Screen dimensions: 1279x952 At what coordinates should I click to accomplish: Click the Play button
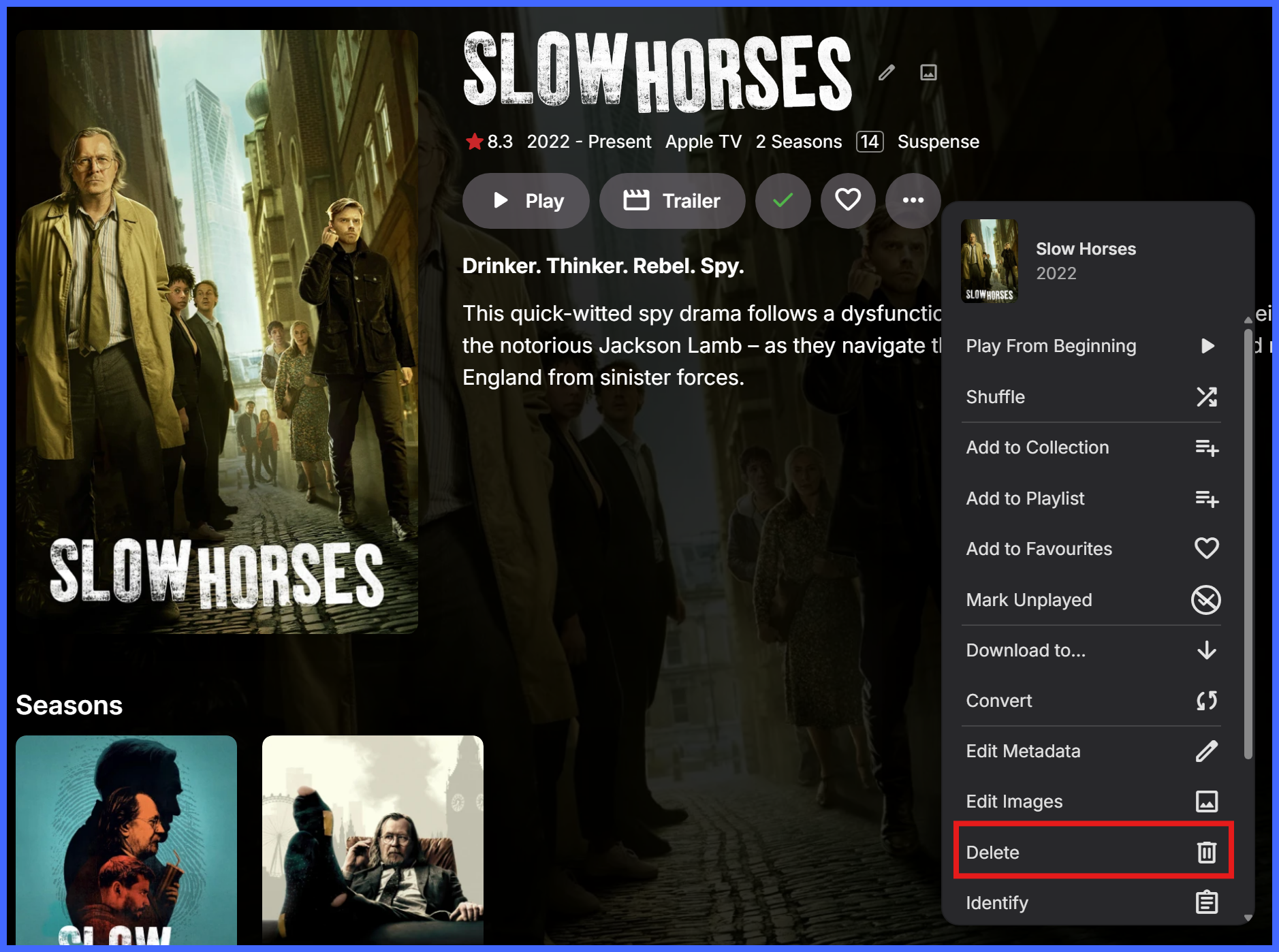tap(526, 201)
